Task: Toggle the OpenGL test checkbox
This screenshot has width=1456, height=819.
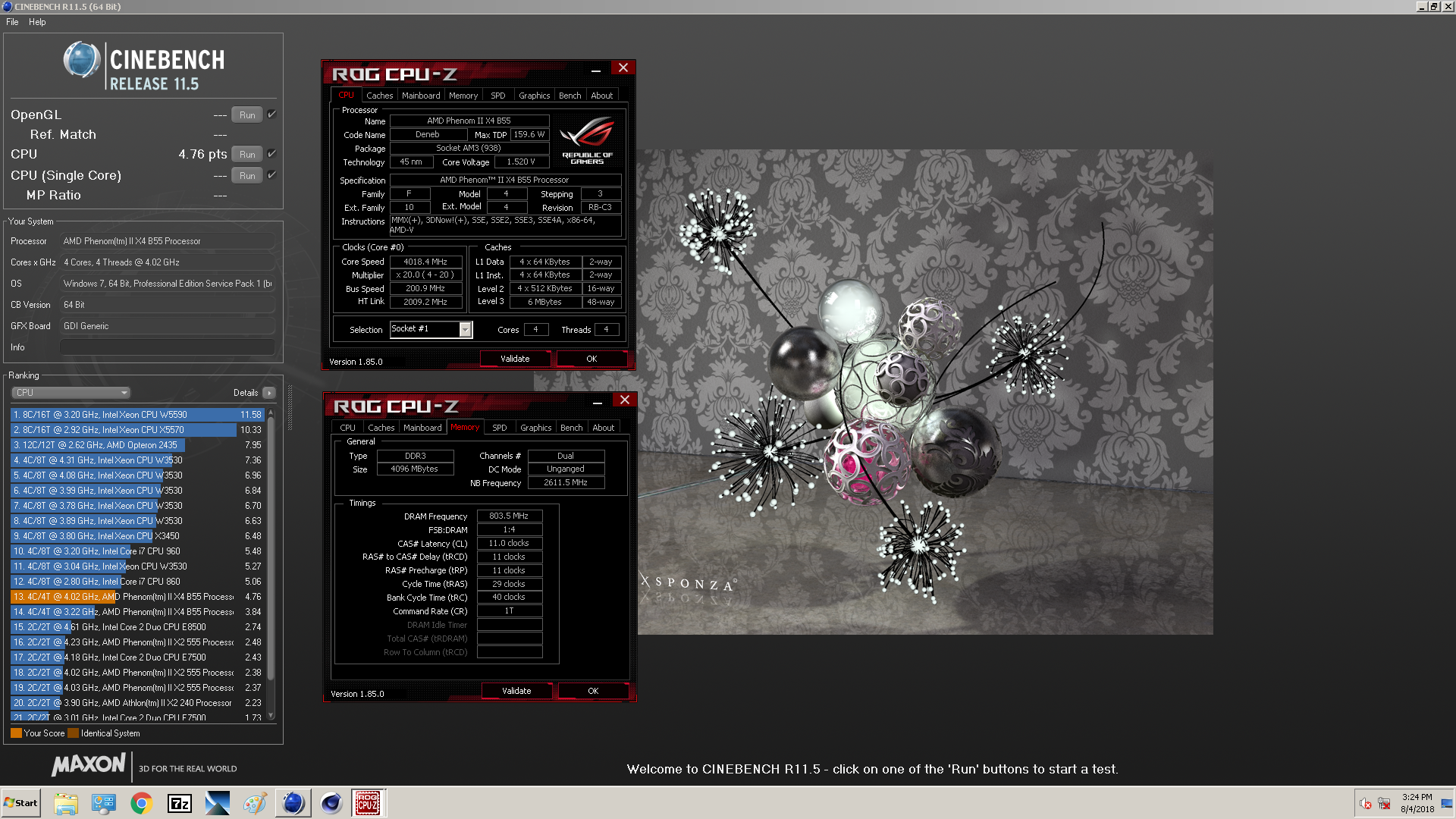Action: (271, 115)
